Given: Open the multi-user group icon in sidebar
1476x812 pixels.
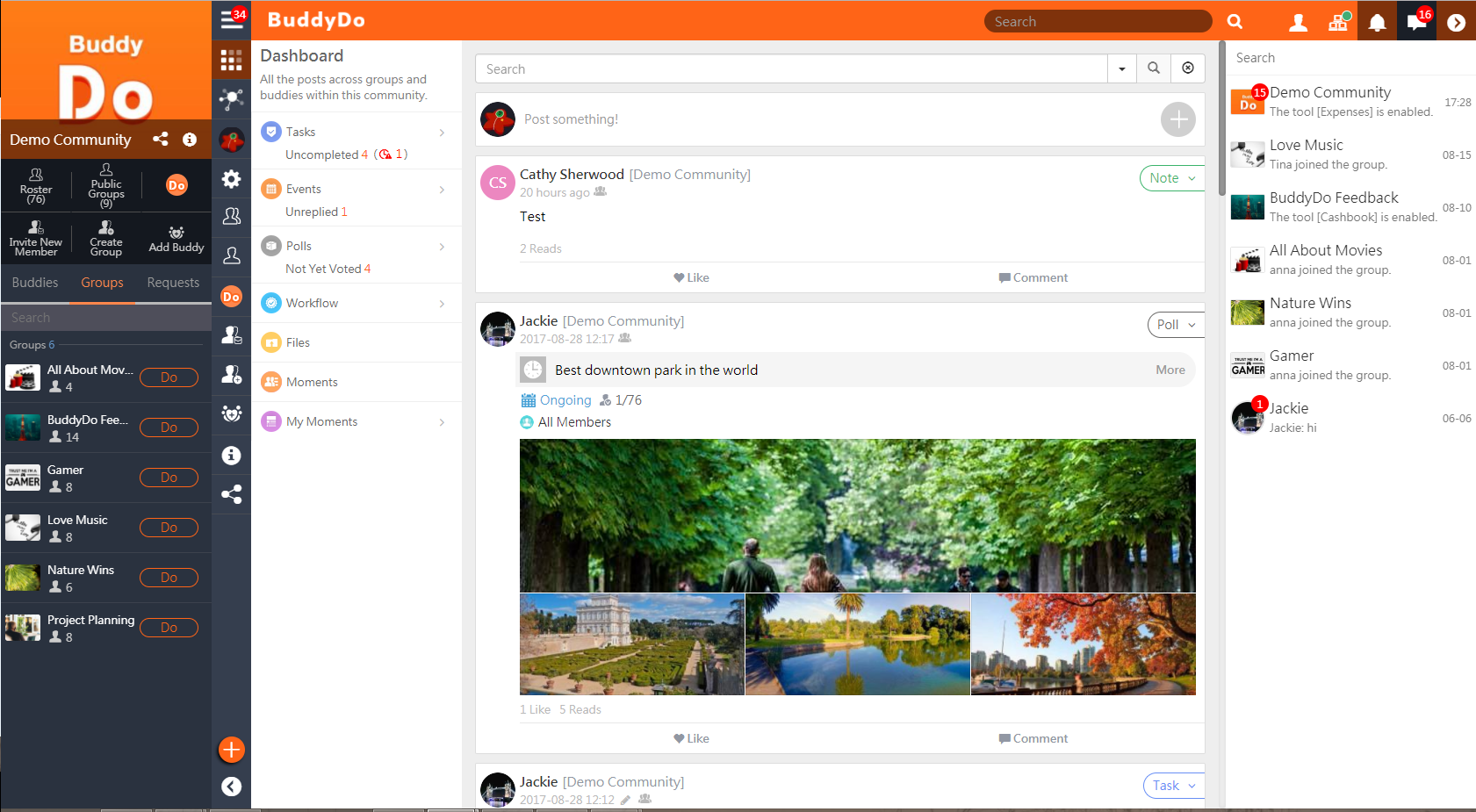Looking at the screenshot, I should point(231,215).
